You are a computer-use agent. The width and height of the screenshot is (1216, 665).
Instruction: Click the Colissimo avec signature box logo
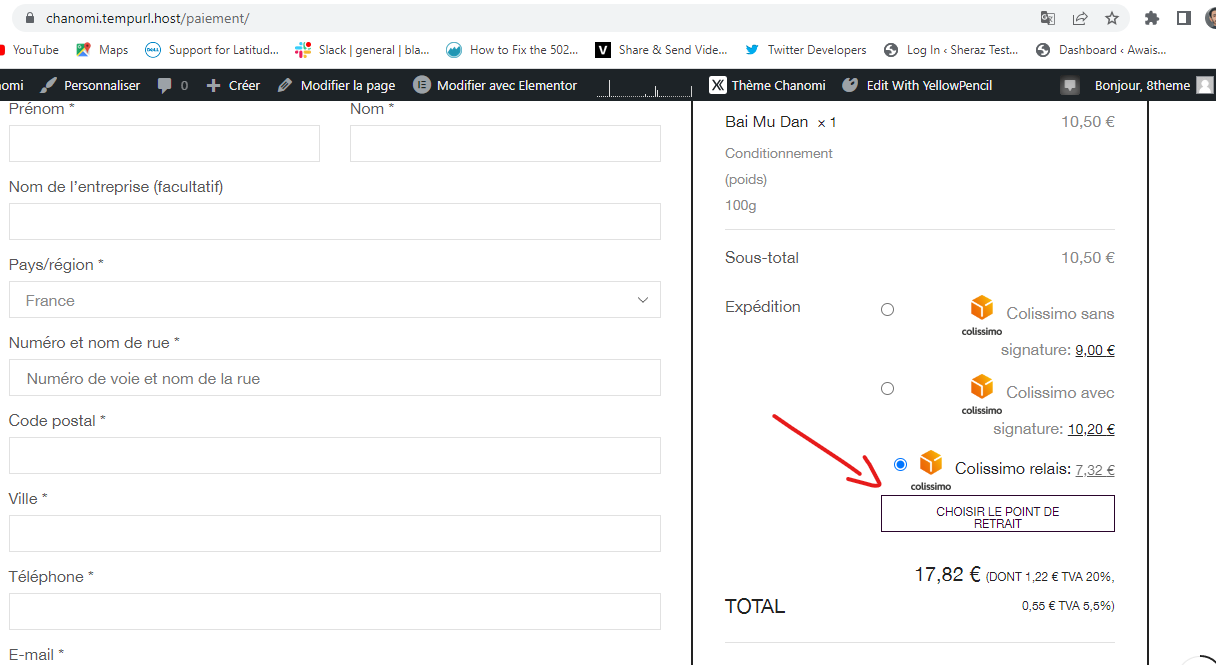(982, 394)
